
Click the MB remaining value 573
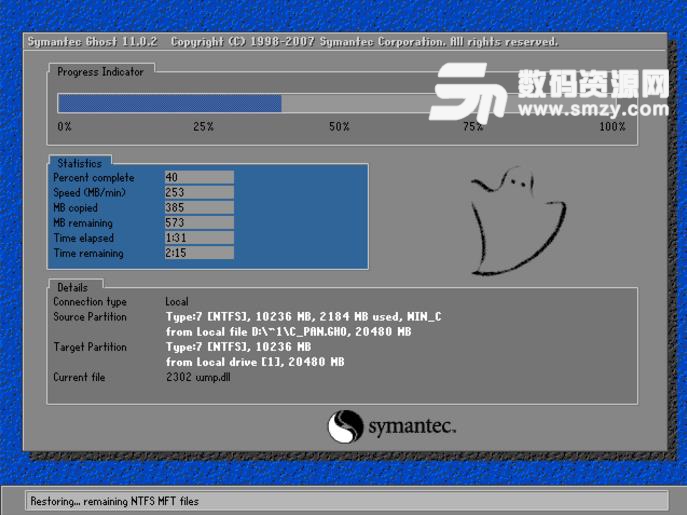(199, 223)
